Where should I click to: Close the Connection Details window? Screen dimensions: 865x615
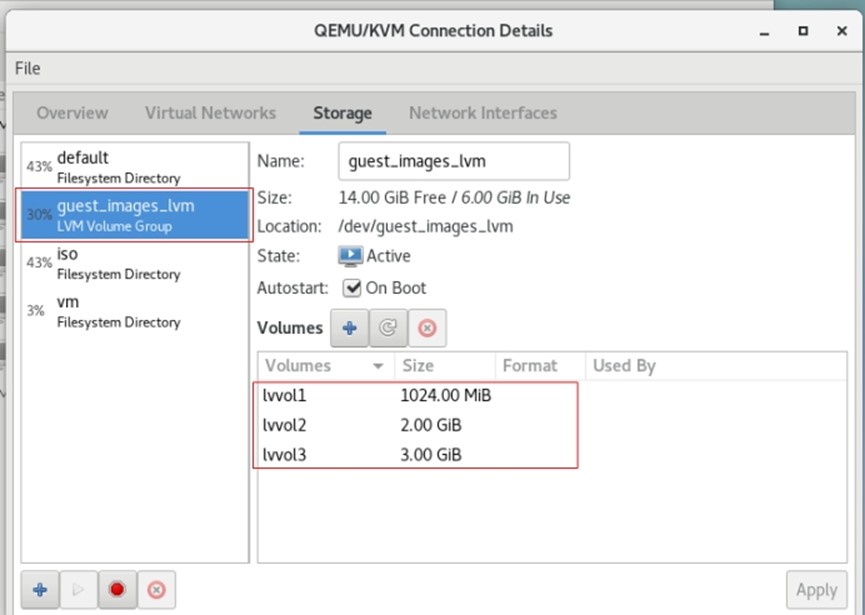(x=842, y=31)
